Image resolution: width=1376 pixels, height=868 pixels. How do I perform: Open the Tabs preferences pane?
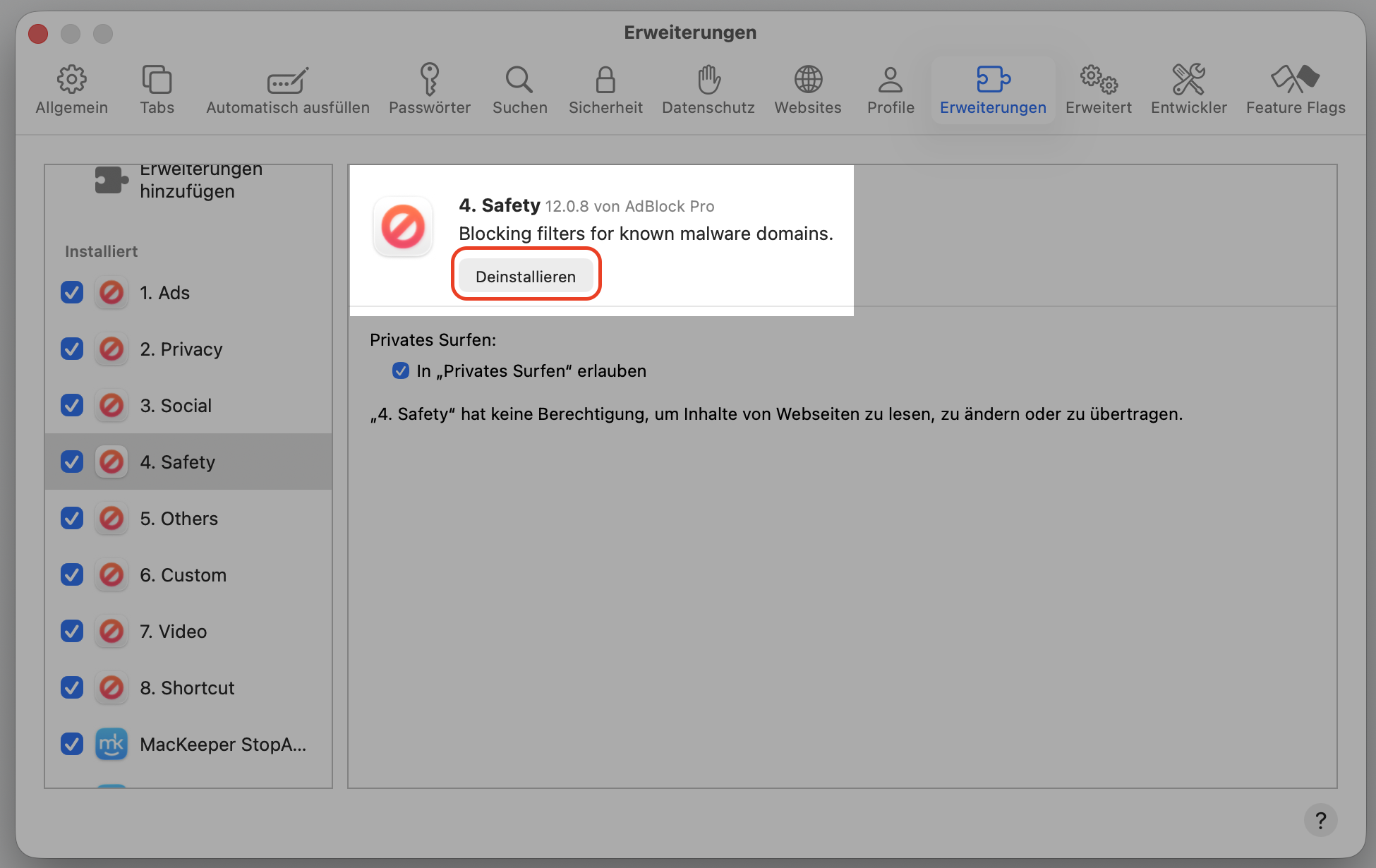tap(157, 90)
